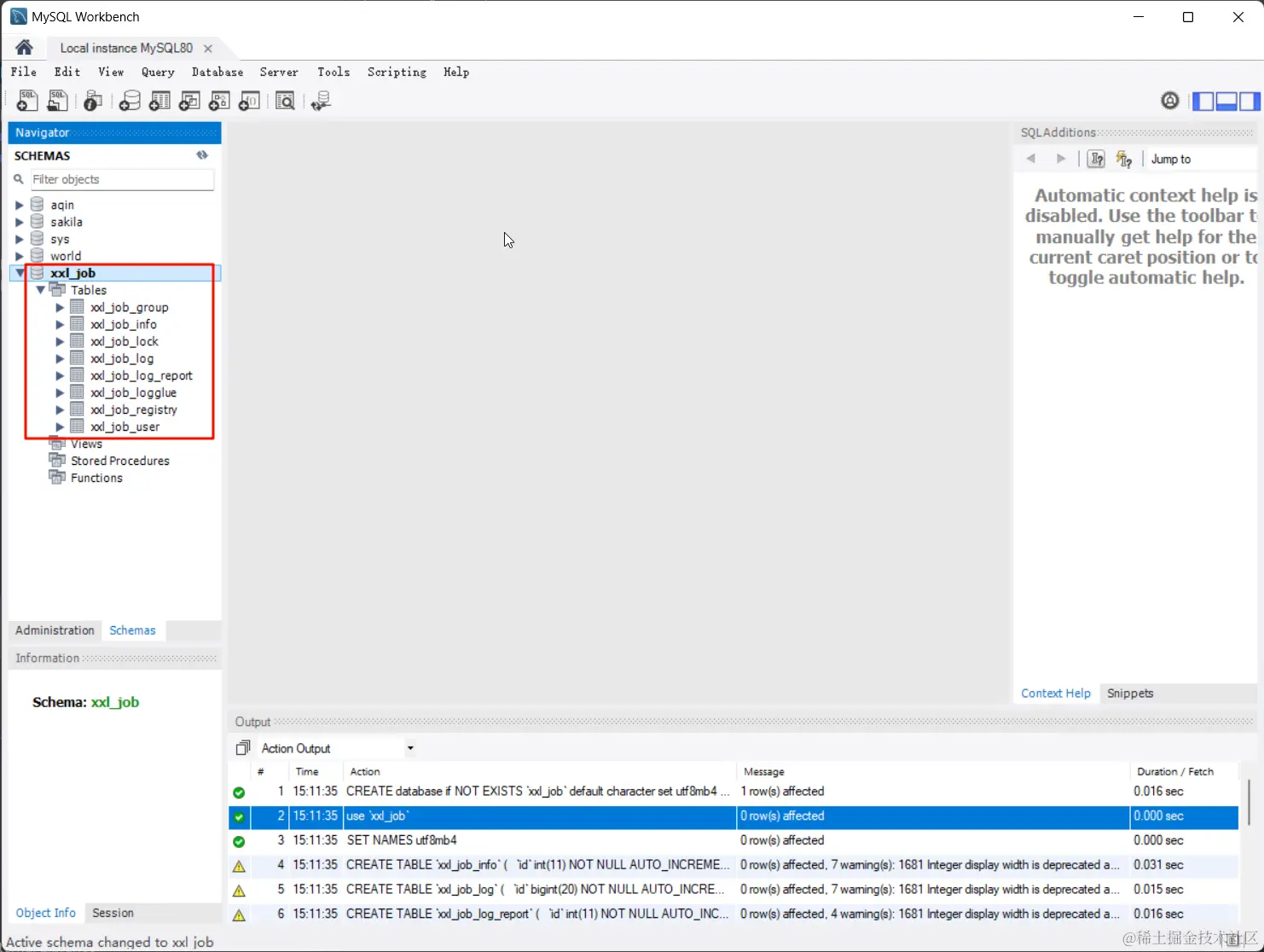Click the Views folder icon
The image size is (1264, 952).
tap(57, 444)
